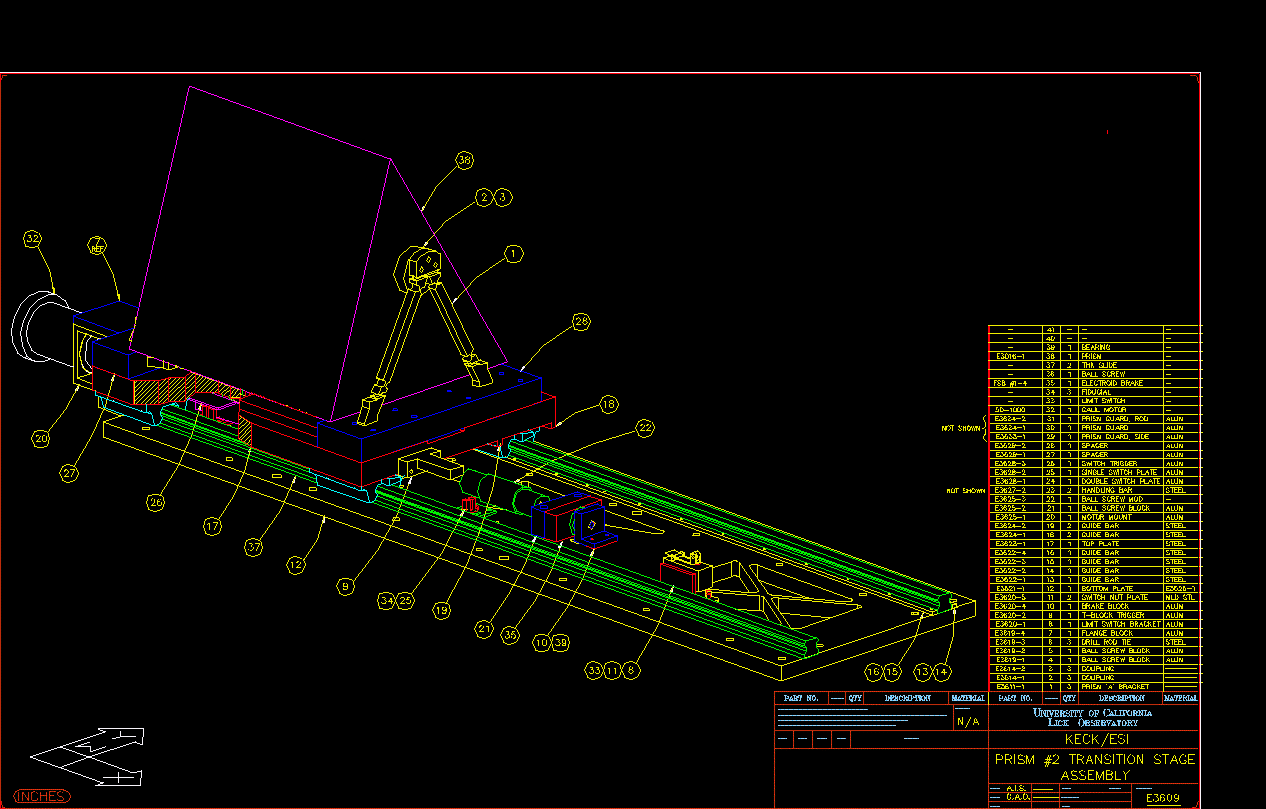
Task: Click part number SD-1000 in parts list
Action: coord(1010,410)
